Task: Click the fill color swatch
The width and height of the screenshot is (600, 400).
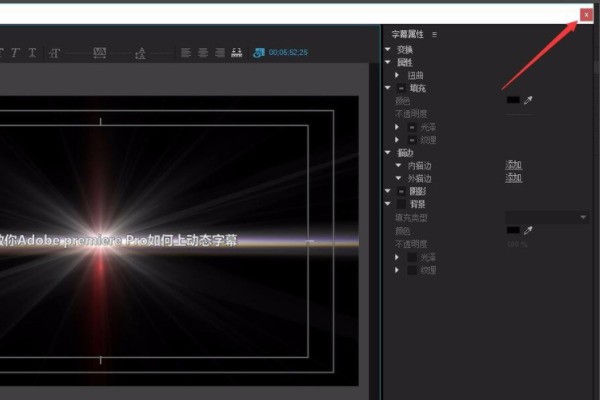Action: click(x=513, y=100)
